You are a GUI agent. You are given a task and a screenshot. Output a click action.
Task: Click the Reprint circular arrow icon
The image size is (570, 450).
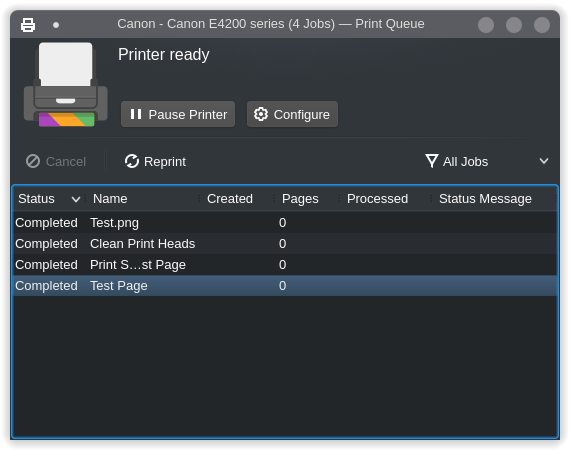[x=132, y=161]
